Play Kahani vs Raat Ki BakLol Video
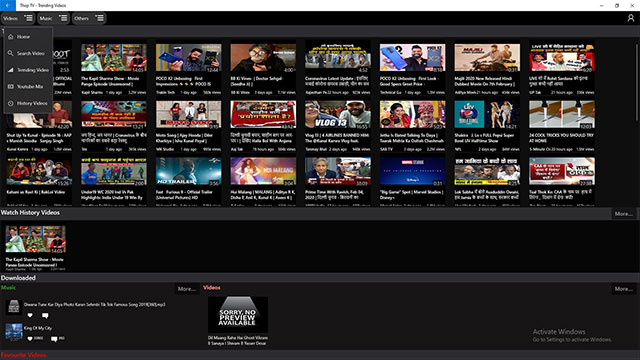The height and width of the screenshot is (360, 640). [x=39, y=171]
